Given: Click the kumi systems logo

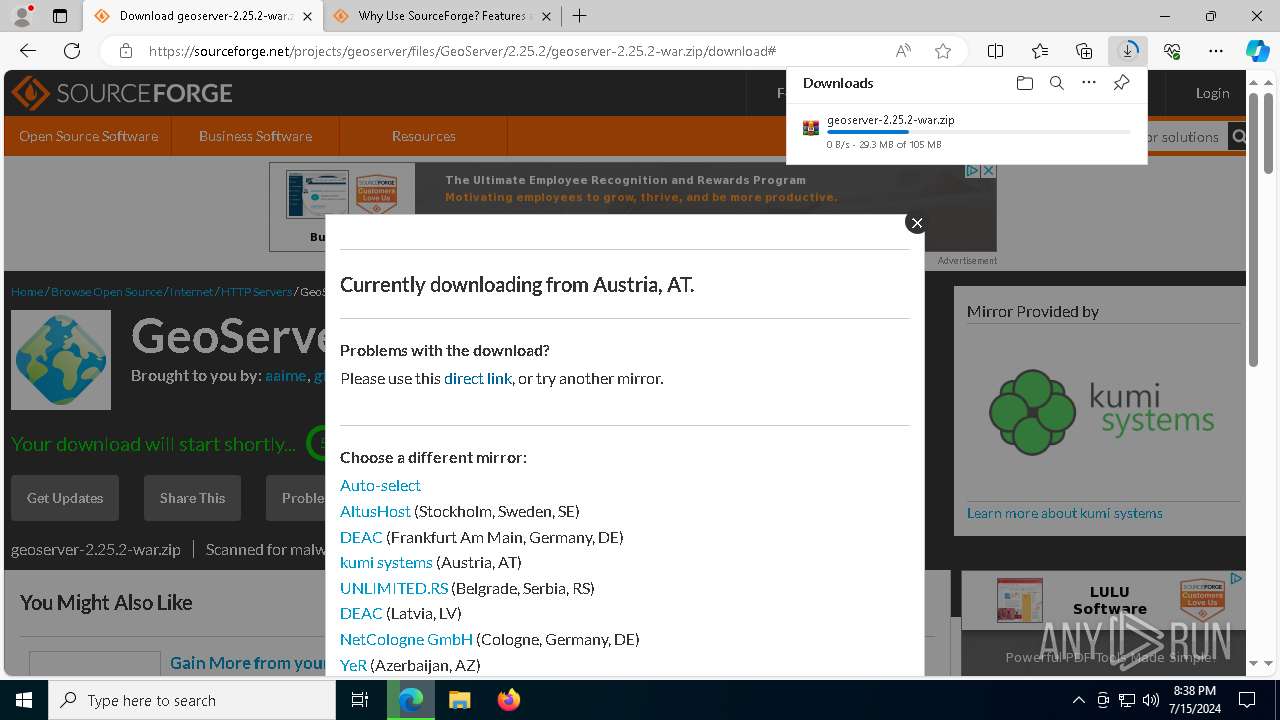Looking at the screenshot, I should point(1100,411).
